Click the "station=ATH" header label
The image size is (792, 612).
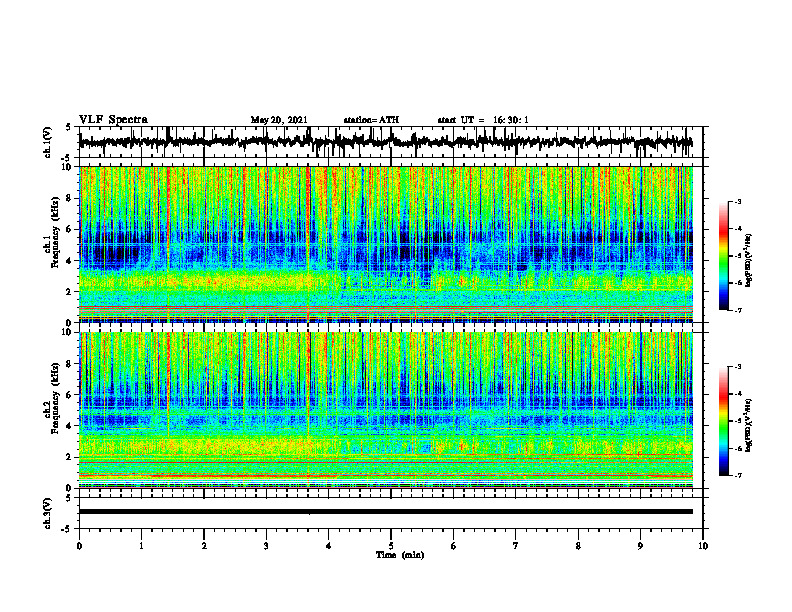point(371,120)
